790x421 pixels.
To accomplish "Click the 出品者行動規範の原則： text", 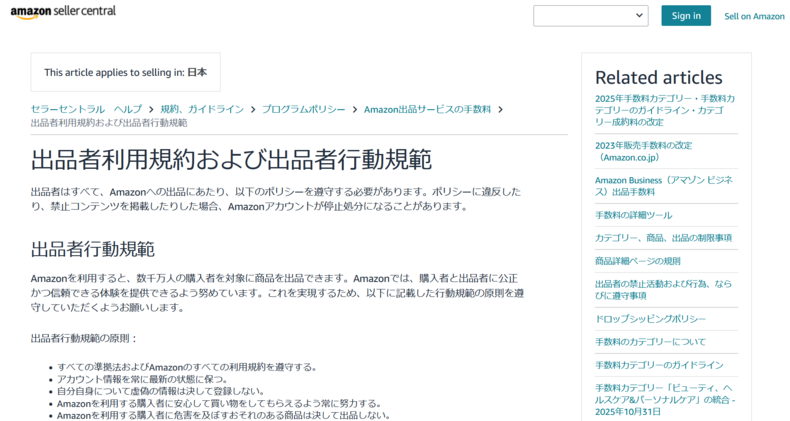I will [84, 338].
